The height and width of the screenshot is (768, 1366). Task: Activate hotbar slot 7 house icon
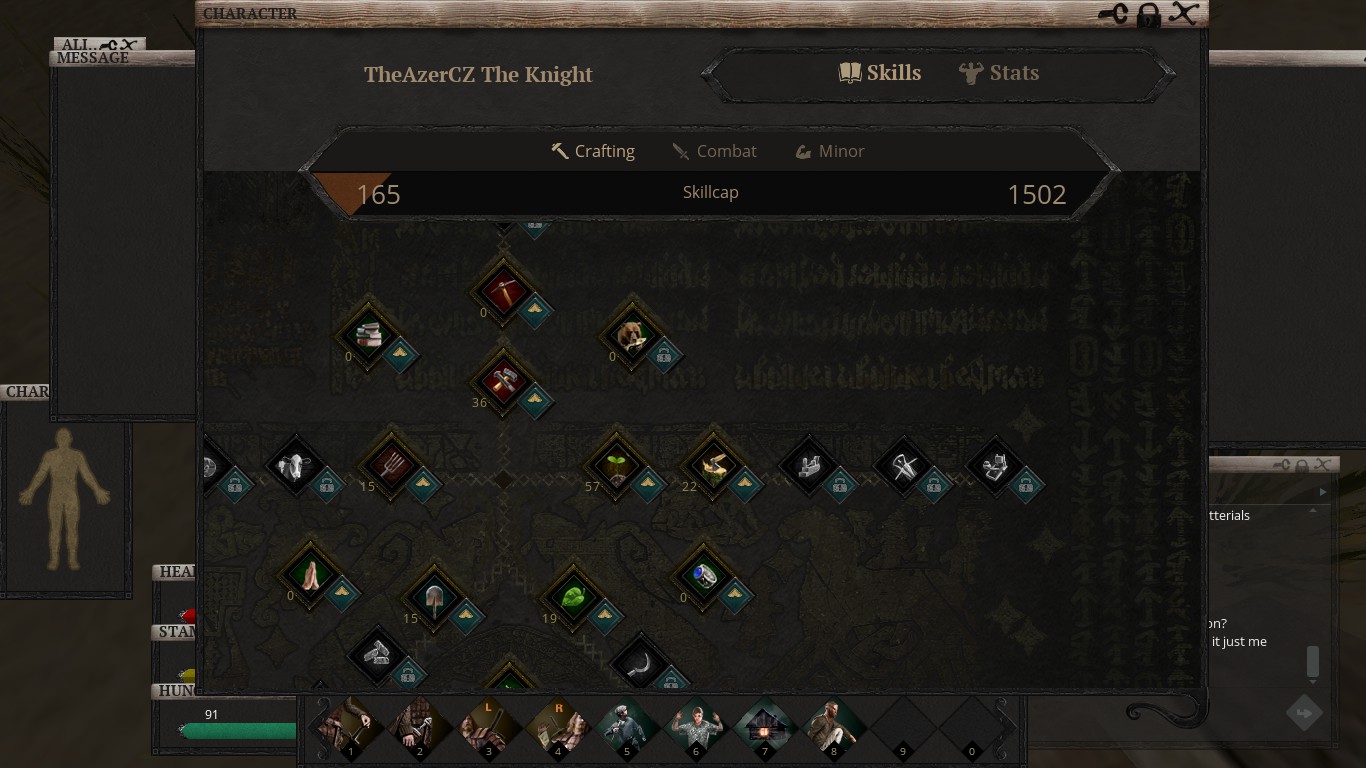click(x=763, y=725)
